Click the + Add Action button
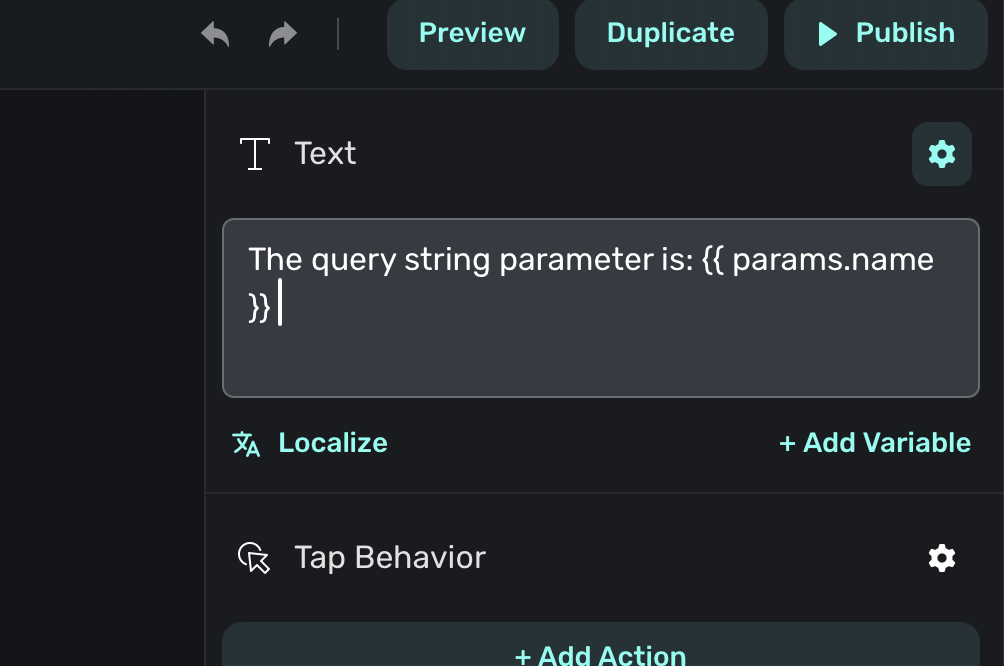The height and width of the screenshot is (666, 1004). tap(600, 652)
